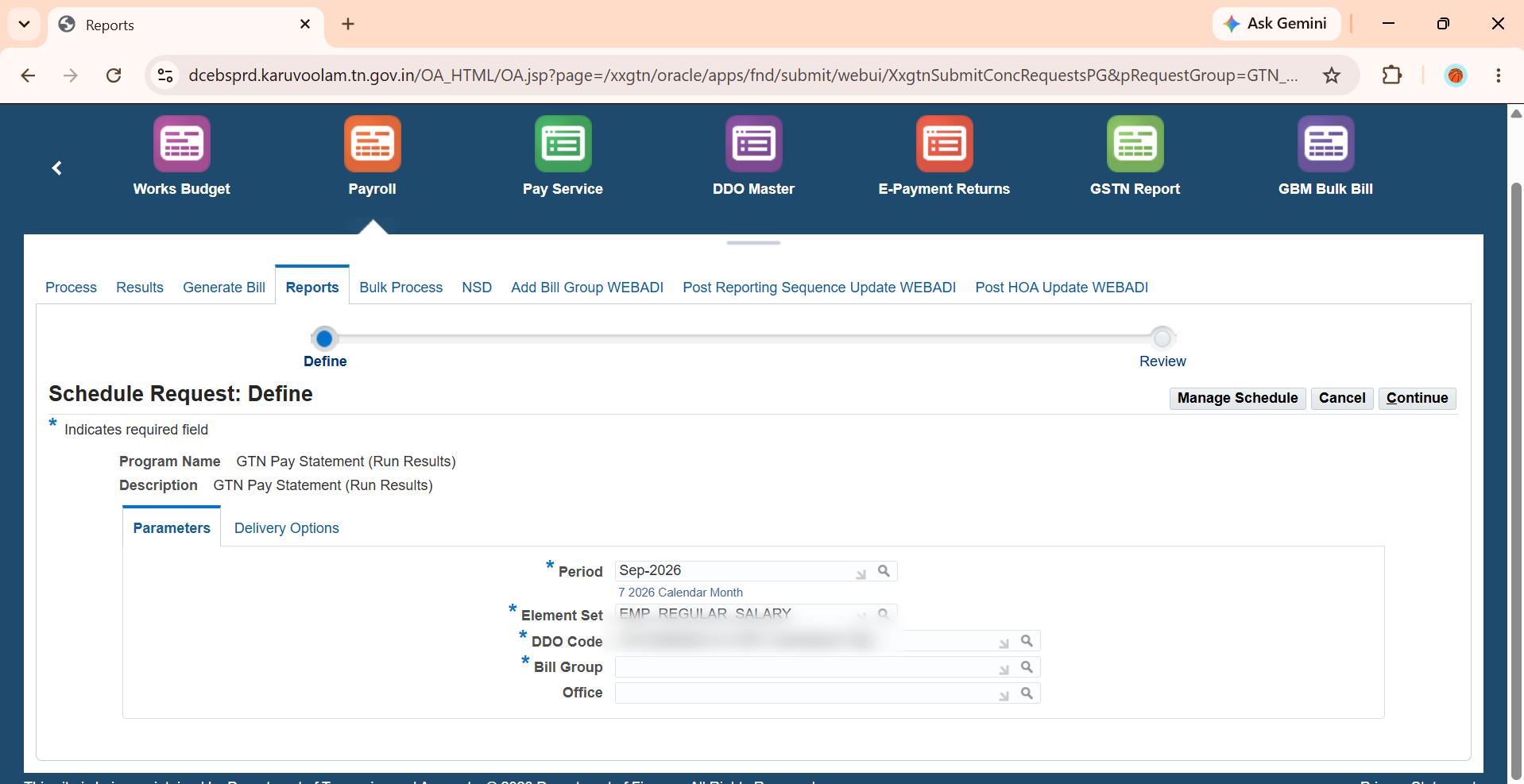
Task: Open the GSTN Report module icon
Action: pos(1135,144)
